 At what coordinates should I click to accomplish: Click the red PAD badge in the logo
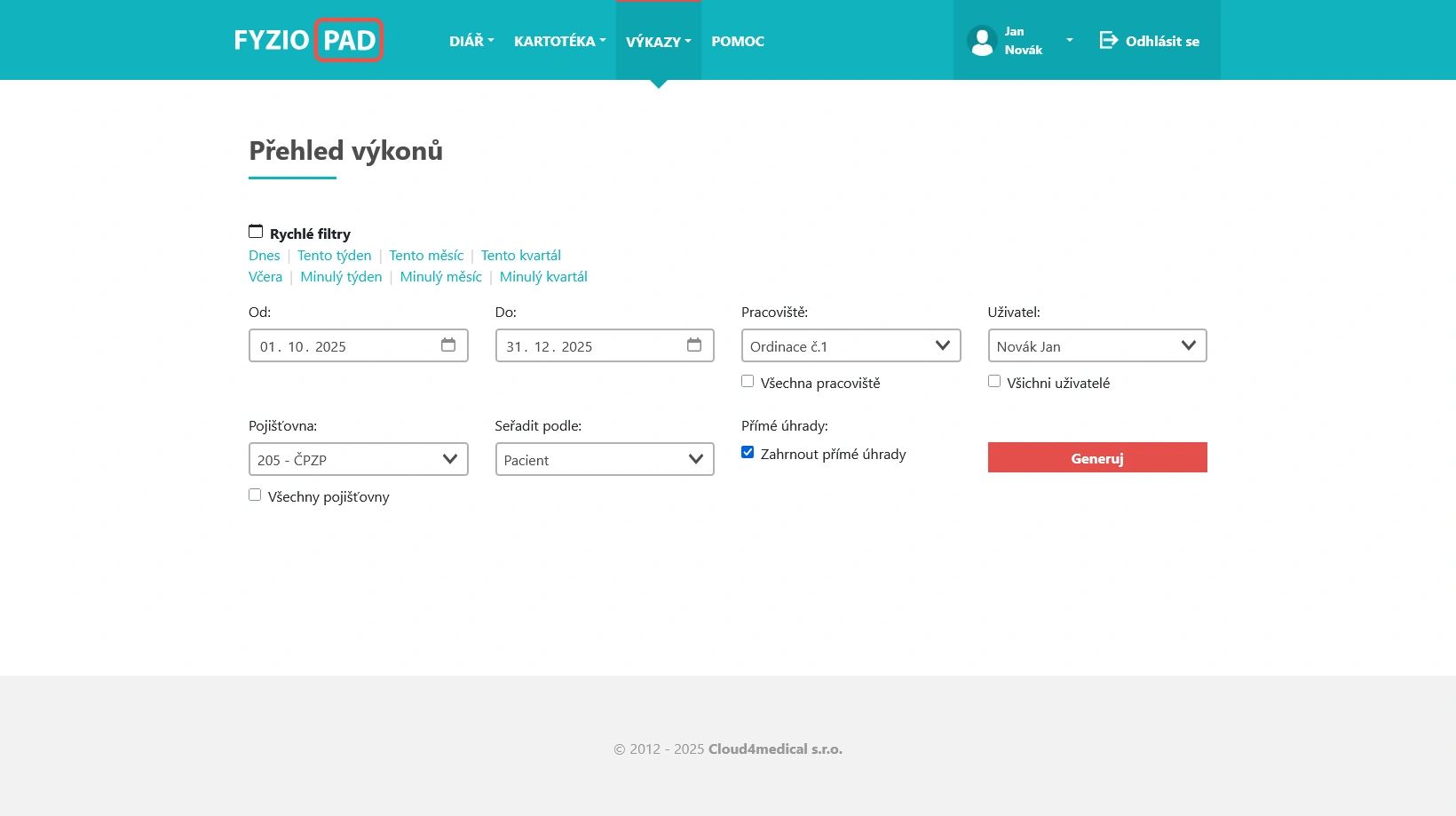(x=350, y=39)
